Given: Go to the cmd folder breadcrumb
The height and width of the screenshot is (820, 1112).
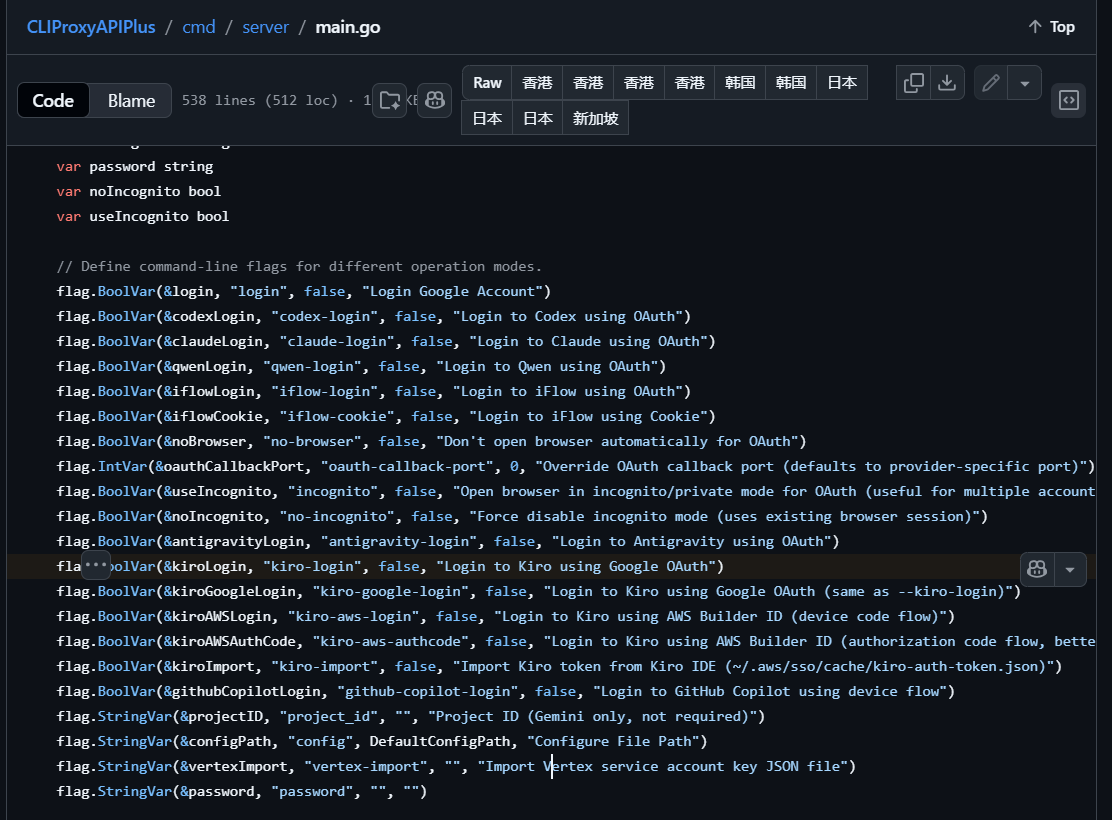Looking at the screenshot, I should point(199,27).
